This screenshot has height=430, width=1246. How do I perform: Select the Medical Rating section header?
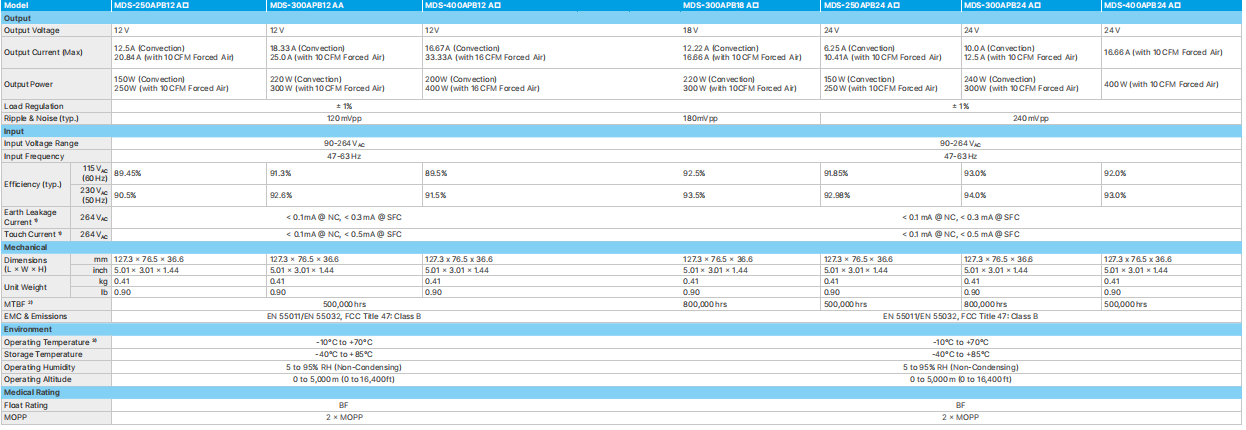click(32, 392)
